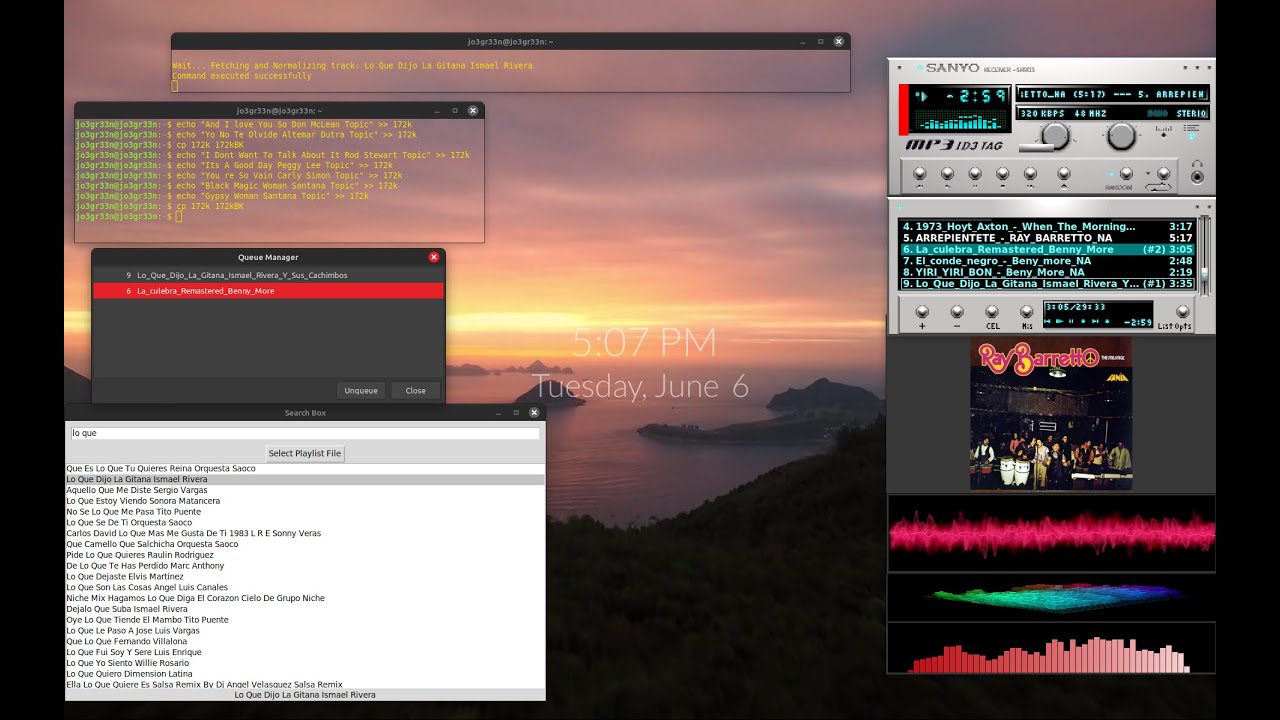Click the minus remove knob in playlist
1280x720 pixels.
(957, 312)
